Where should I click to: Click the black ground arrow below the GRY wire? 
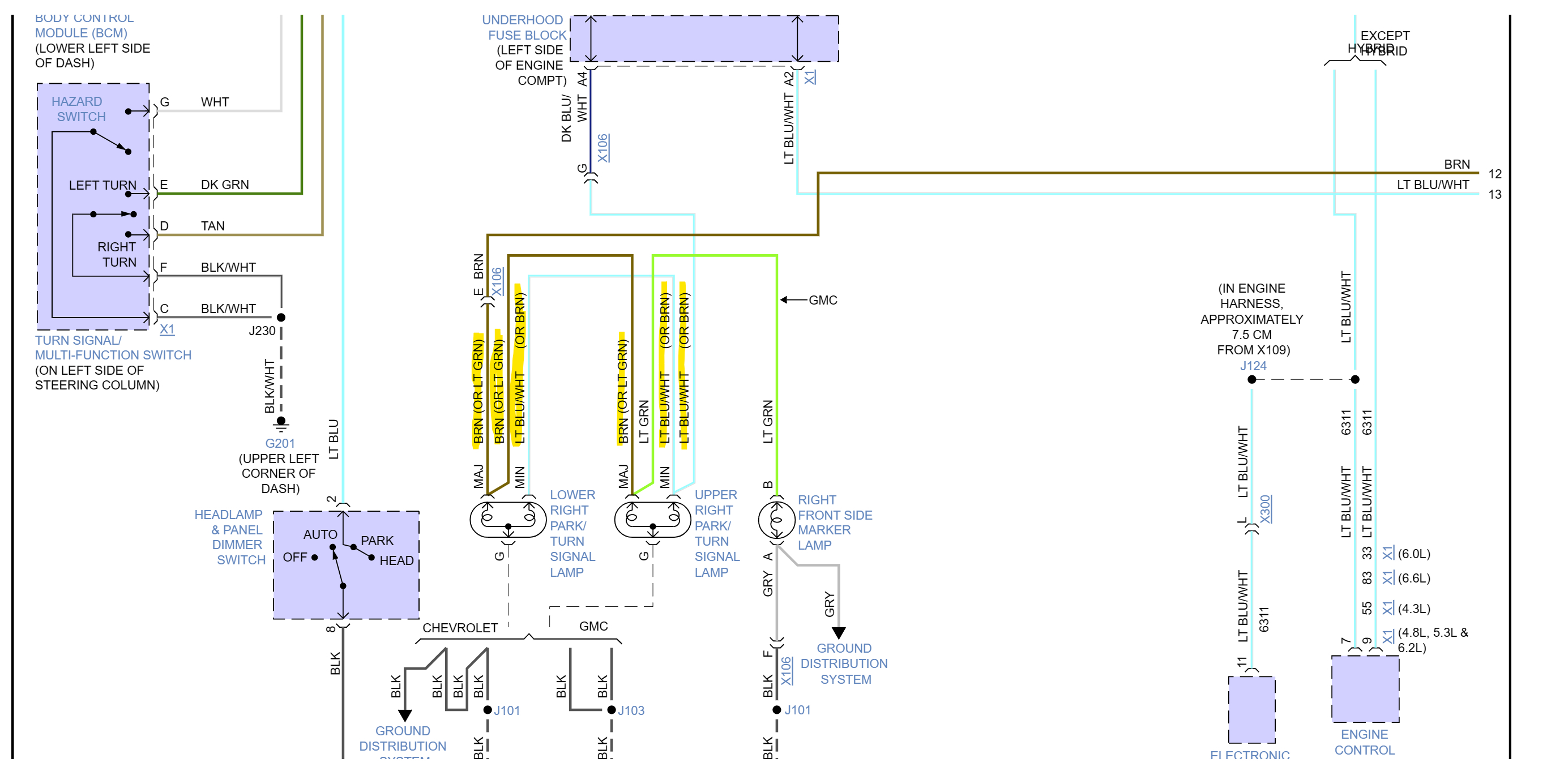tap(839, 633)
